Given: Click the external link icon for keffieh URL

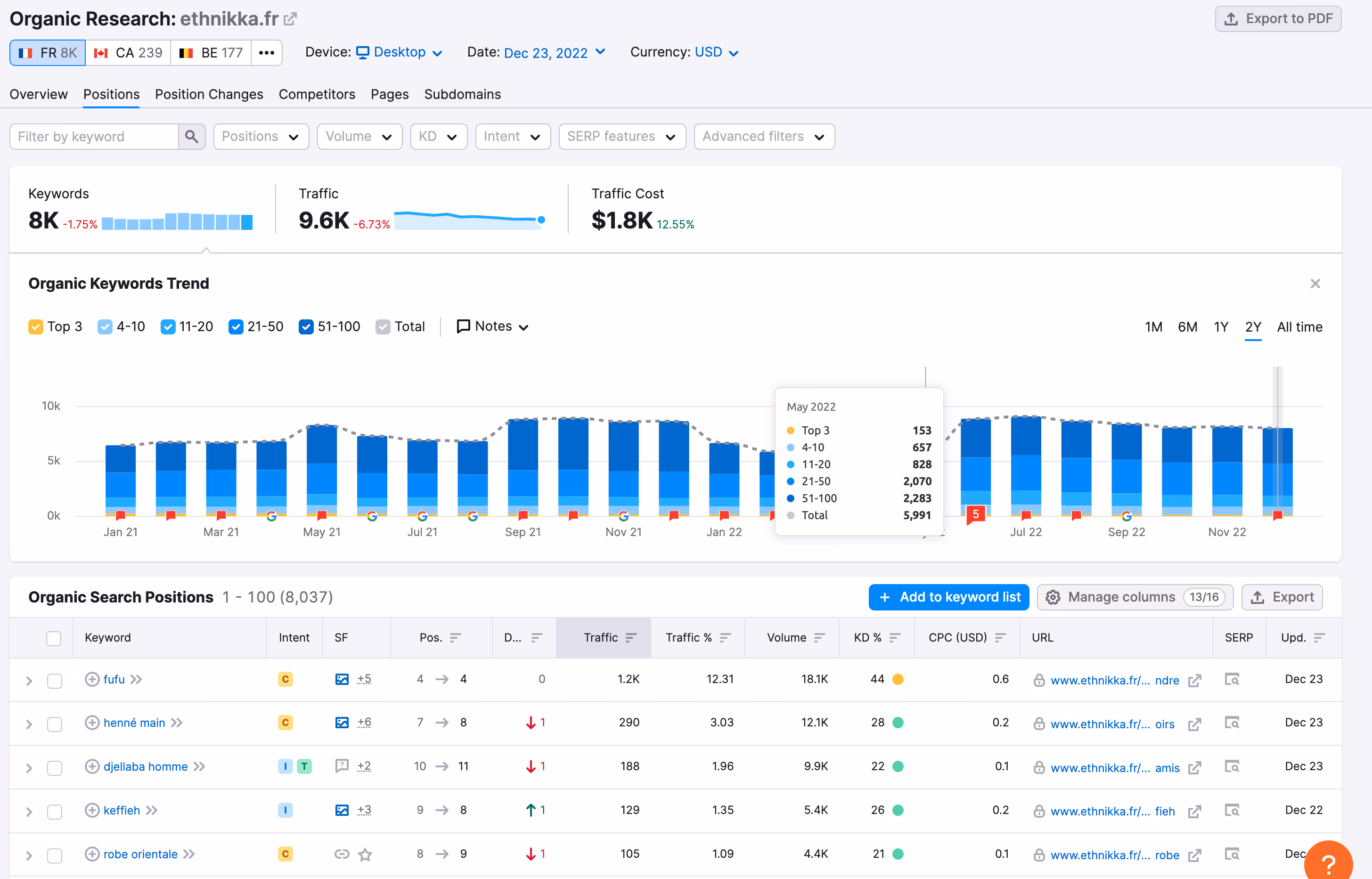Looking at the screenshot, I should [x=1194, y=811].
